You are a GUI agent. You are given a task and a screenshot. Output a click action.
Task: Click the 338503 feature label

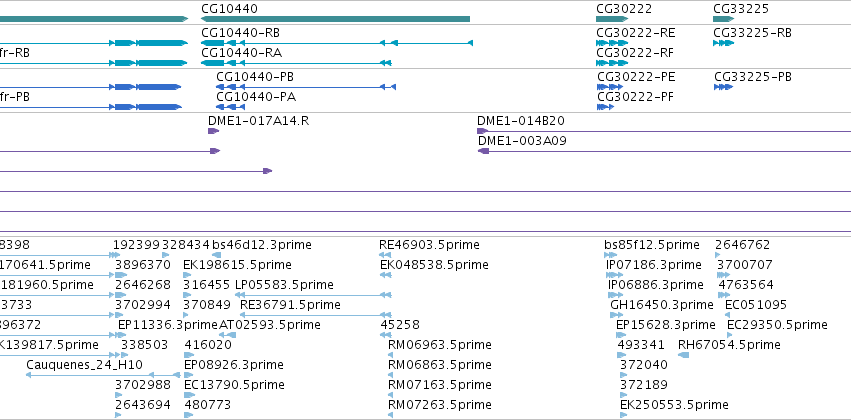click(x=144, y=345)
